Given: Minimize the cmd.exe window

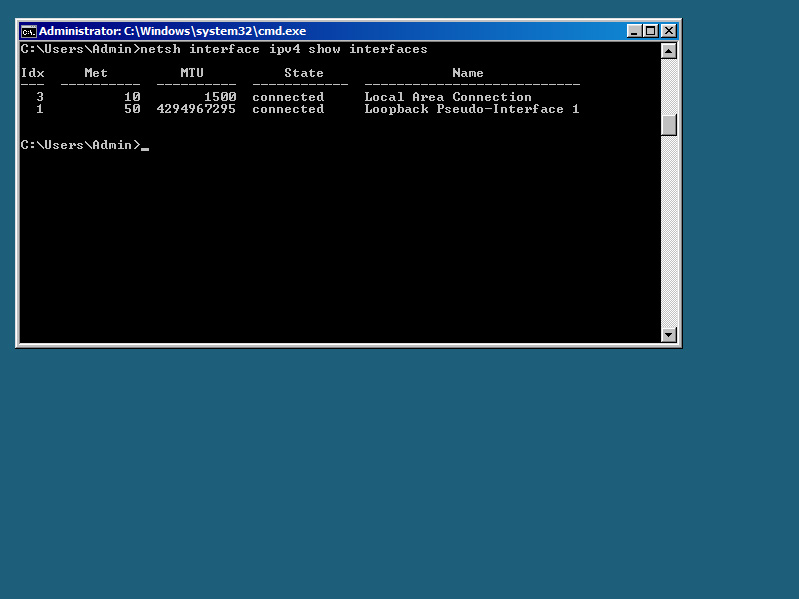Looking at the screenshot, I should click(634, 31).
